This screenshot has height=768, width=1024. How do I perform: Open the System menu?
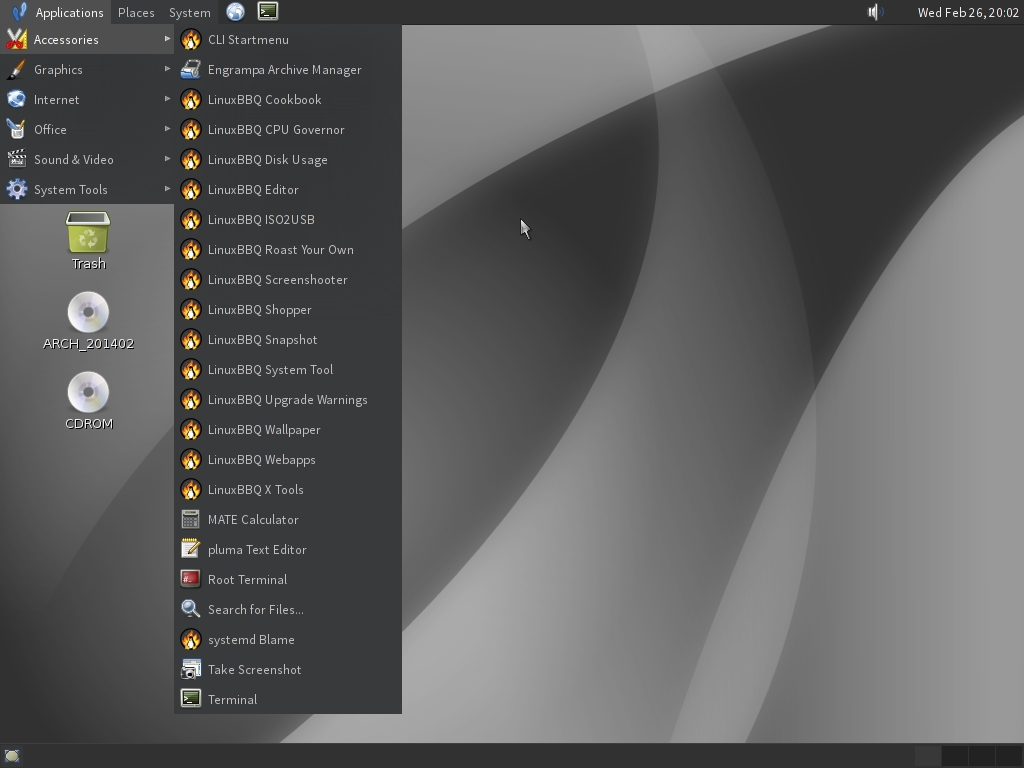pos(189,12)
